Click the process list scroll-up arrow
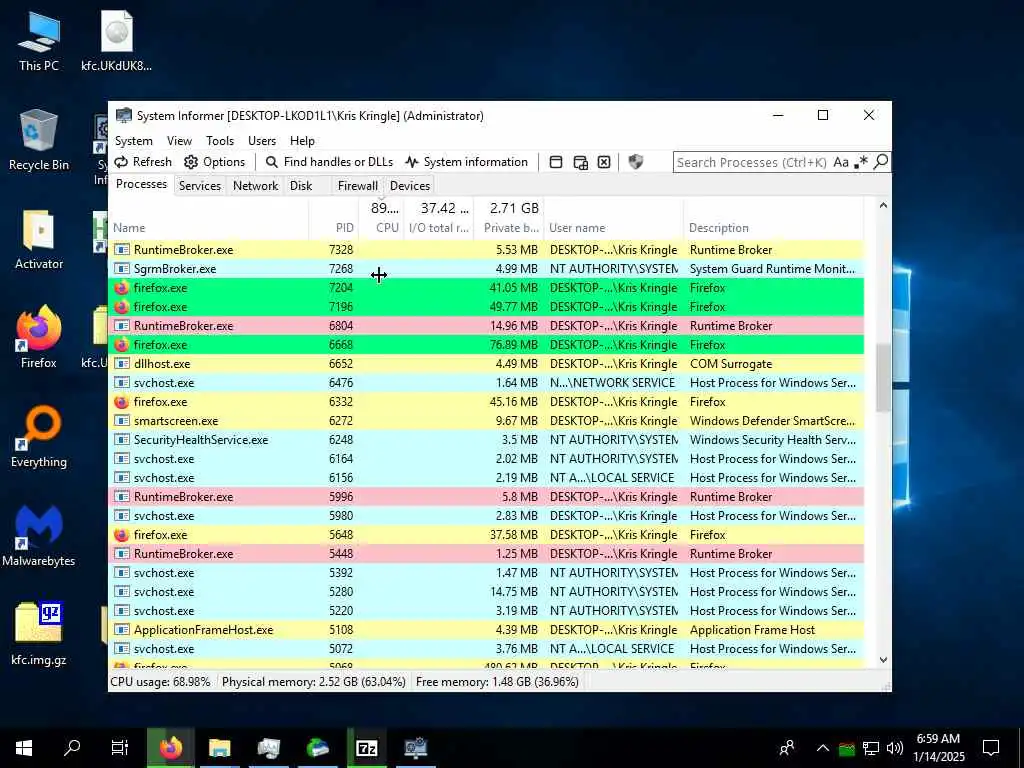1024x768 pixels. click(x=883, y=206)
